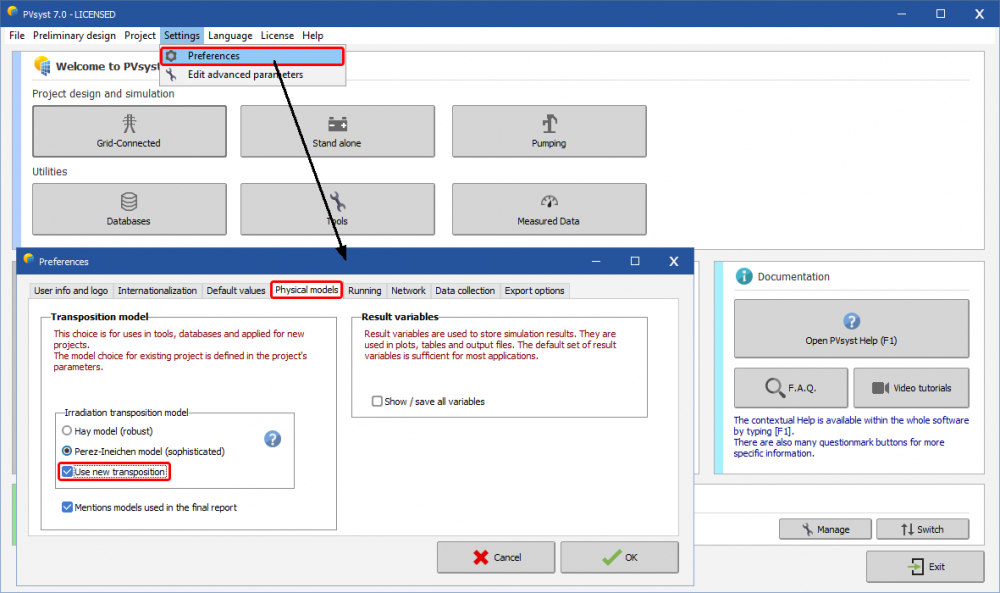This screenshot has width=1000, height=593.
Task: Open the Export options tab
Action: (x=534, y=290)
